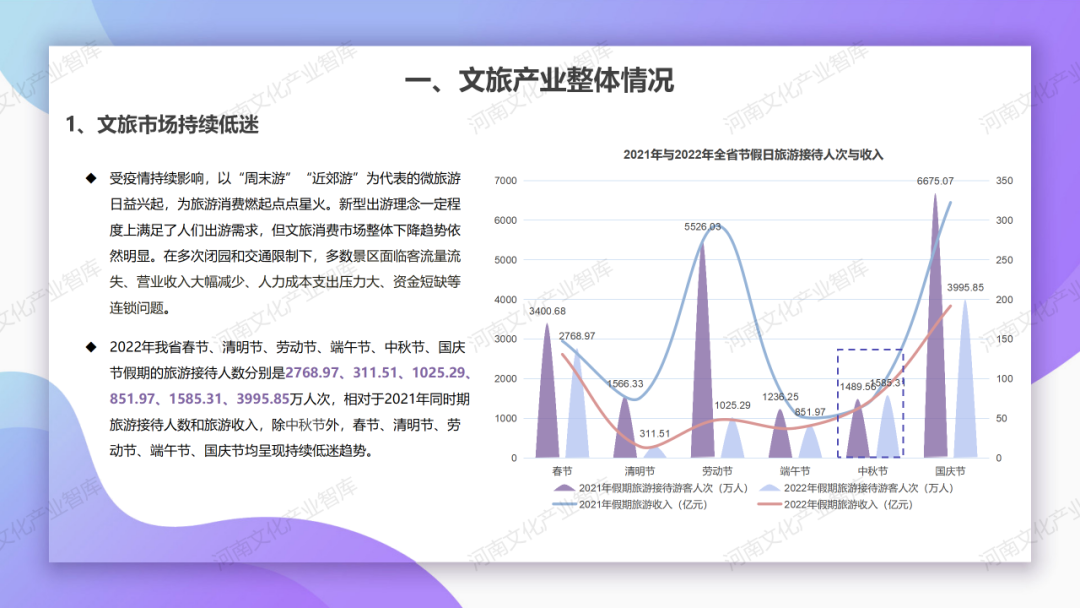Click the 劳动节 label on the x-axis
This screenshot has width=1080, height=608.
pos(717,471)
